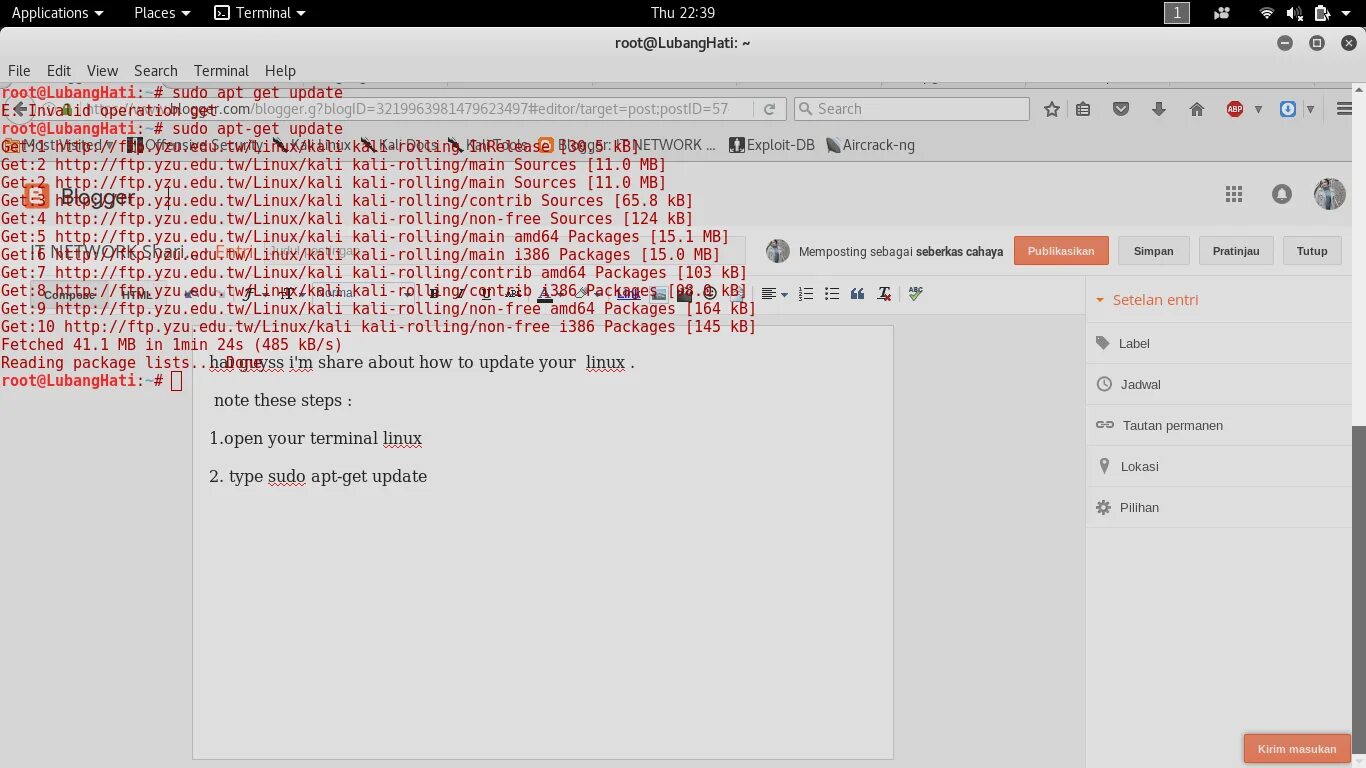Insert bulleted list

(x=832, y=294)
